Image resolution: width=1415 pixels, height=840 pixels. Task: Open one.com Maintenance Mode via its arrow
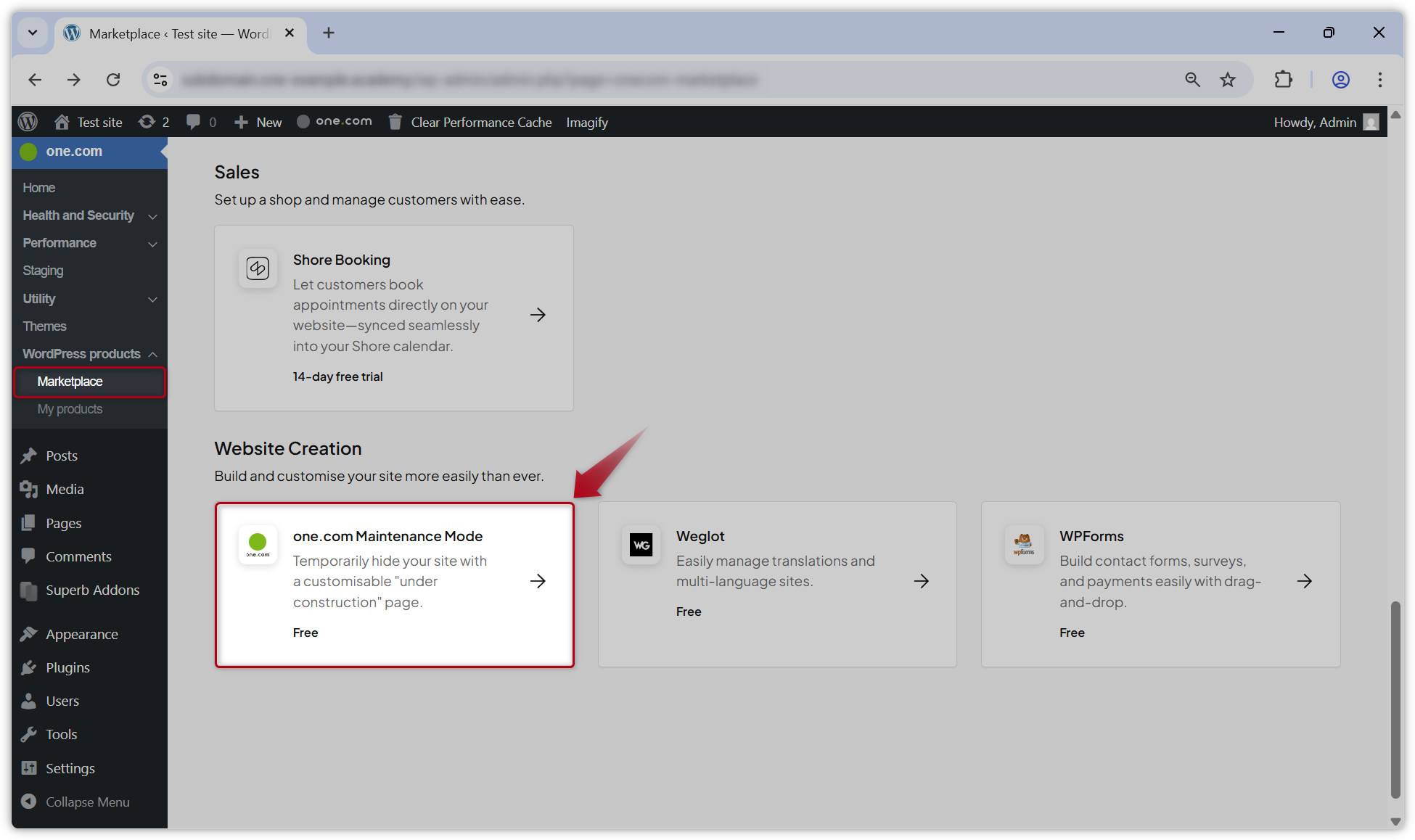pyautogui.click(x=538, y=581)
